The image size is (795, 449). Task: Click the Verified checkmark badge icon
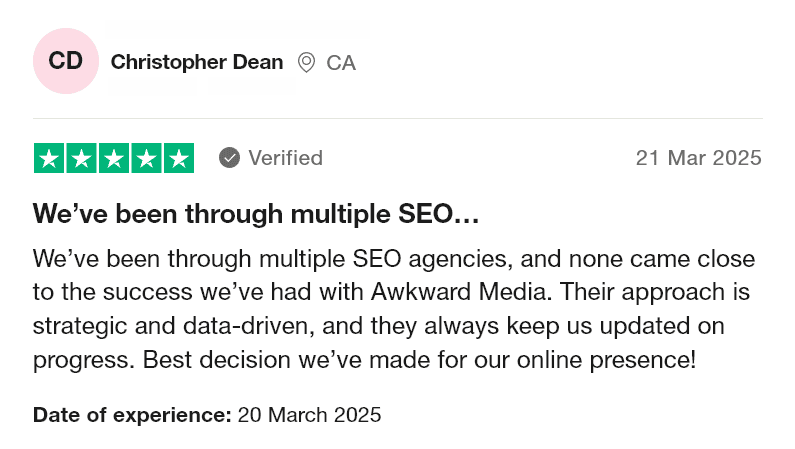coord(229,158)
